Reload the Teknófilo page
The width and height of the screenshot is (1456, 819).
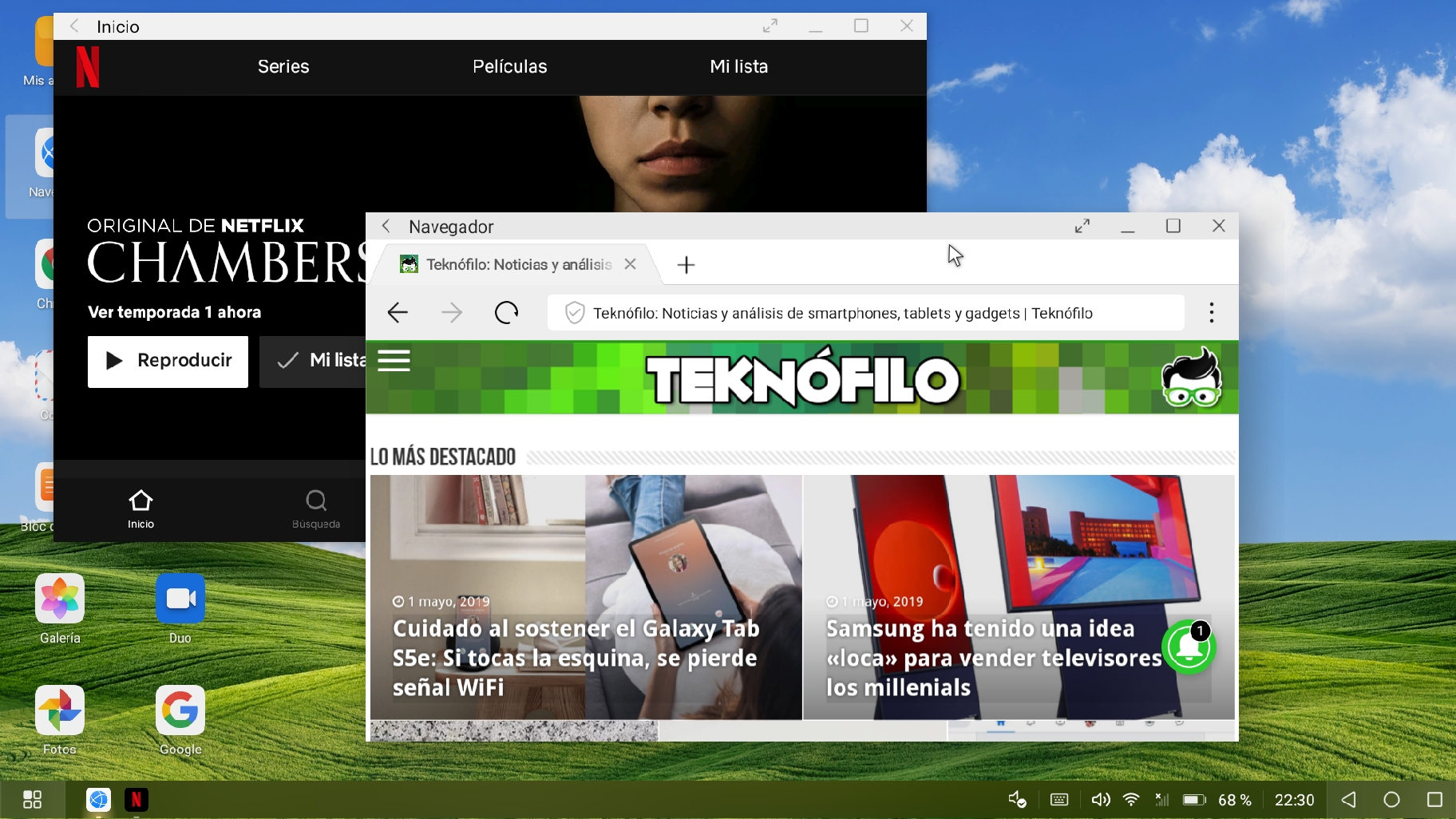[506, 313]
